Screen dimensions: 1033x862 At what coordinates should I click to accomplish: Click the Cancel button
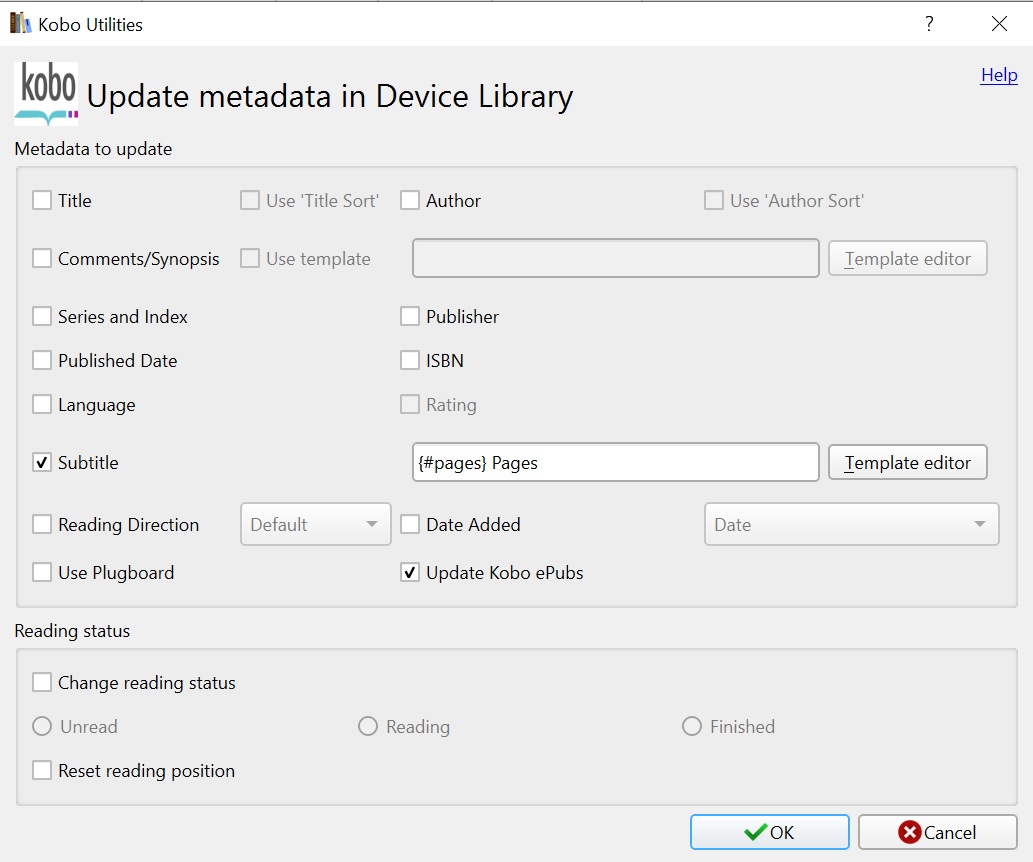[937, 832]
